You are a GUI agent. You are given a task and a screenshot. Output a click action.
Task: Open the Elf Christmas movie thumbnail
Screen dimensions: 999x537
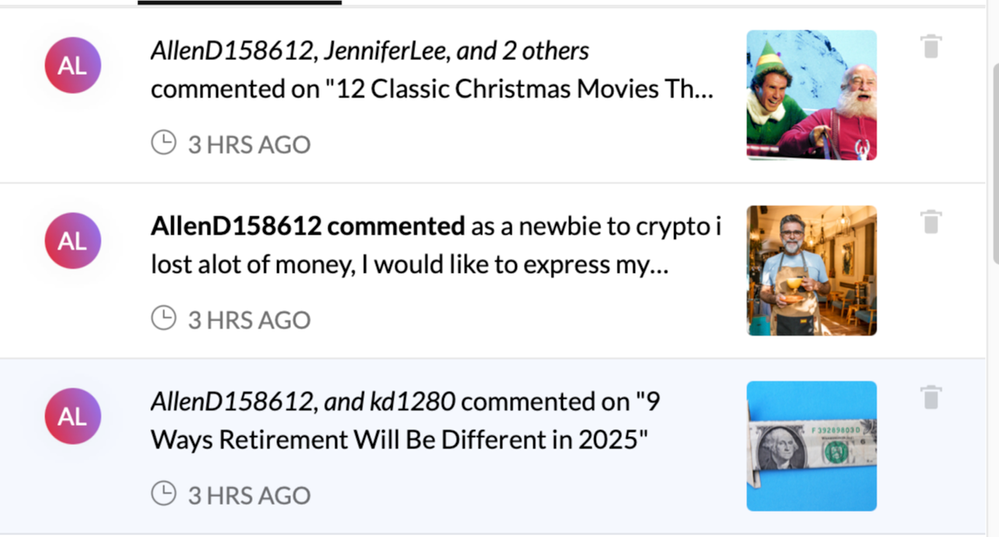point(811,95)
